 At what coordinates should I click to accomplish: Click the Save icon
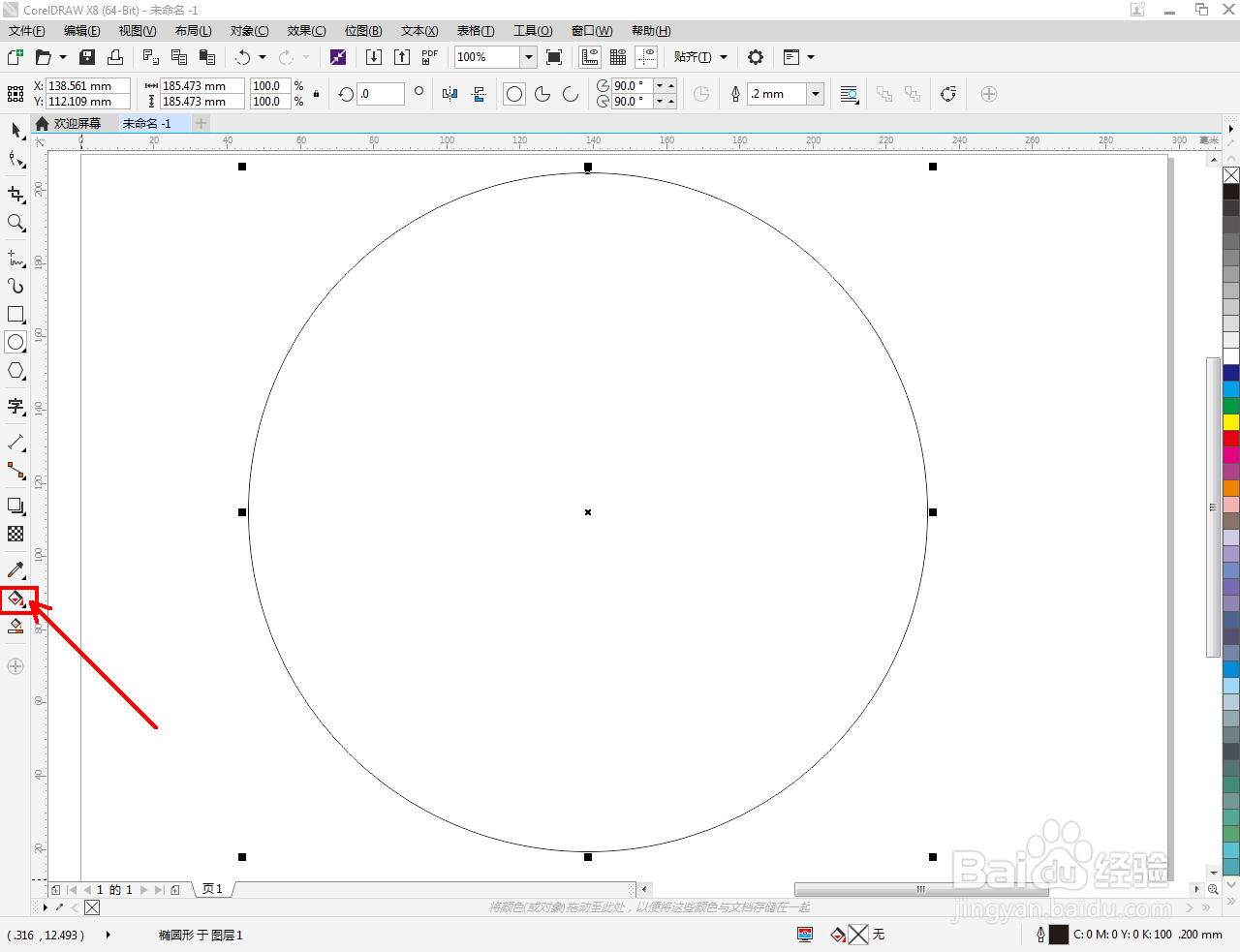click(x=87, y=57)
